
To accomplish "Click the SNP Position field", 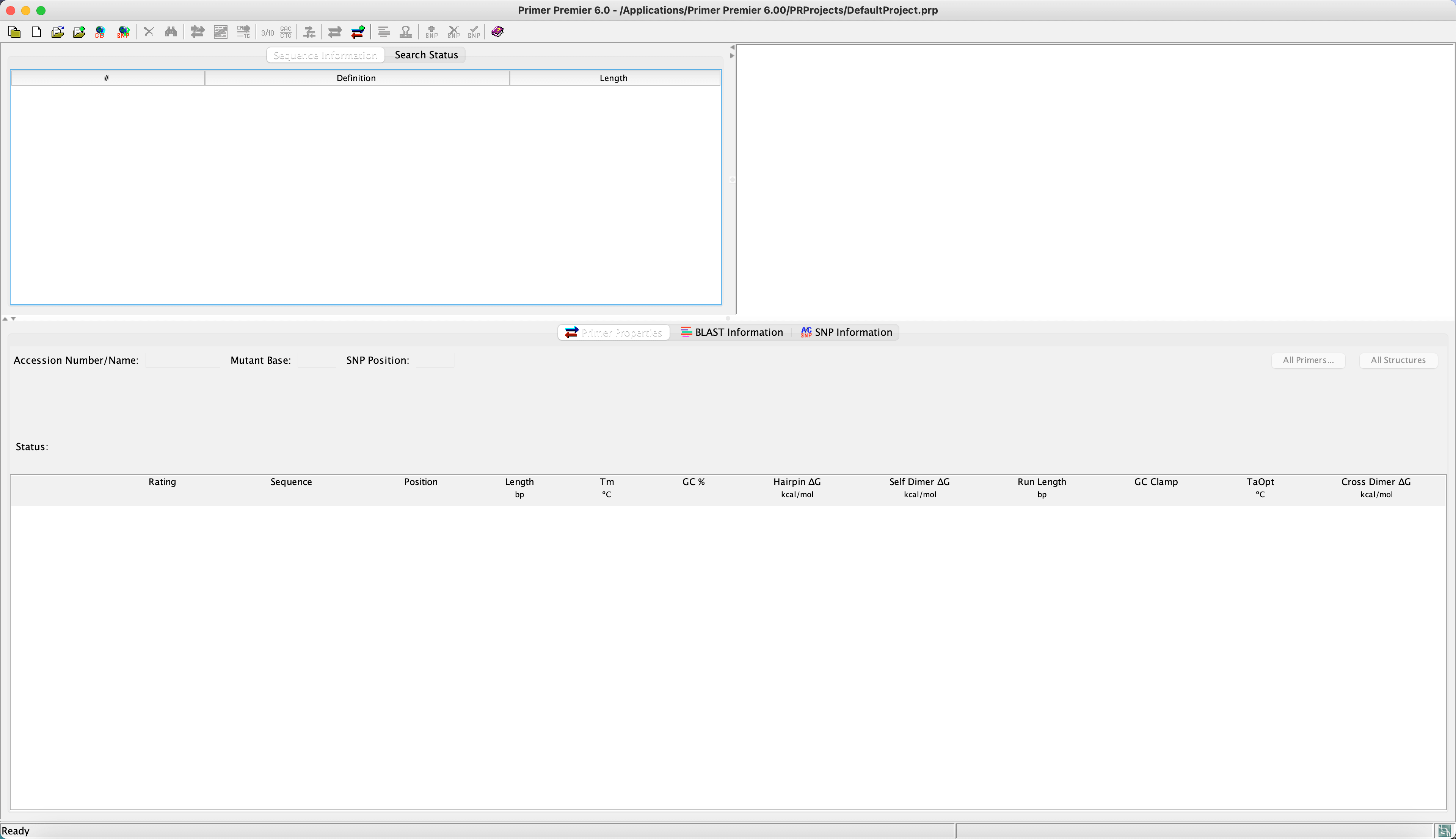I will [435, 360].
